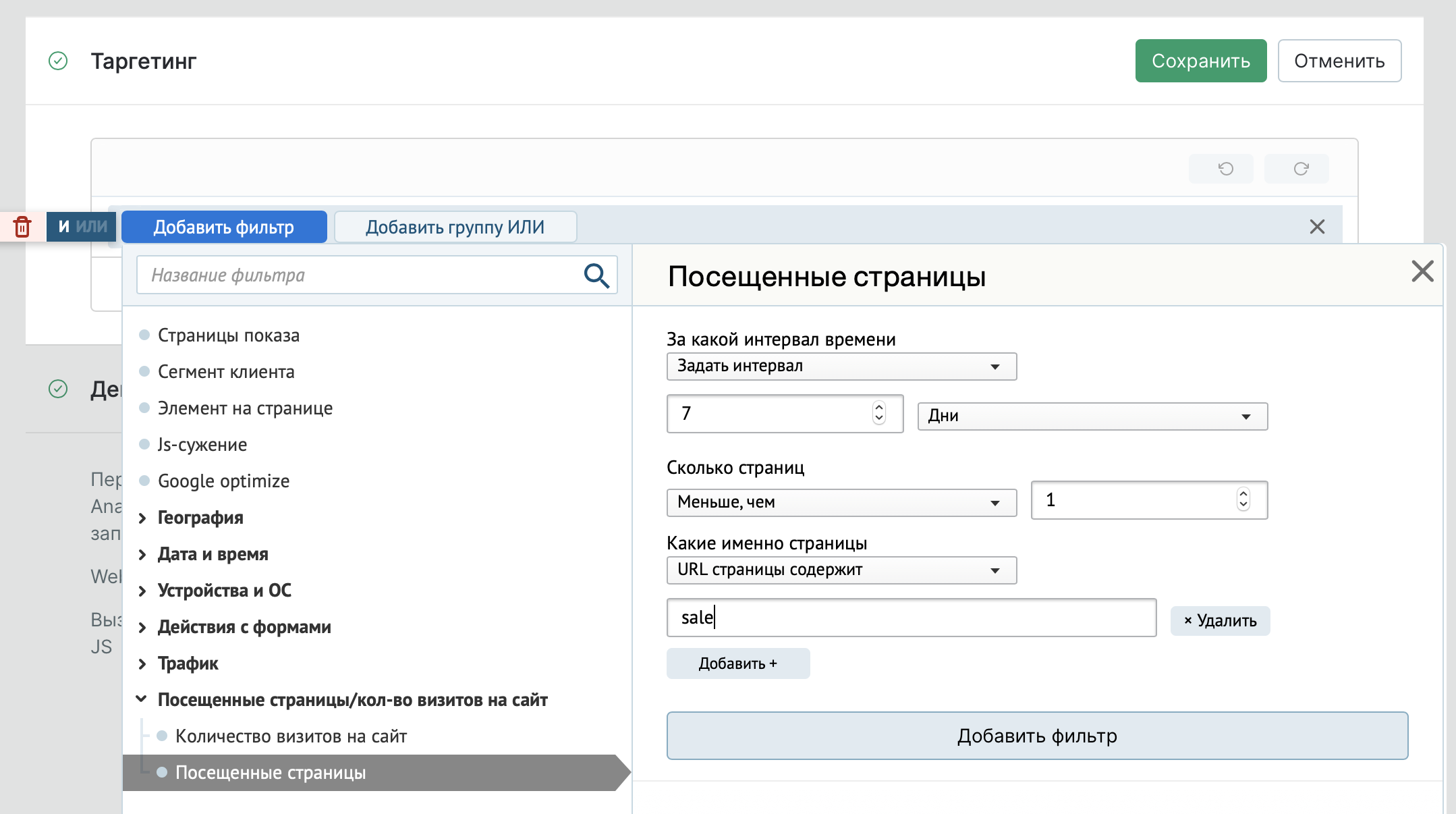This screenshot has height=814, width=1456.
Task: Switch the group operator to И
Action: [x=64, y=227]
